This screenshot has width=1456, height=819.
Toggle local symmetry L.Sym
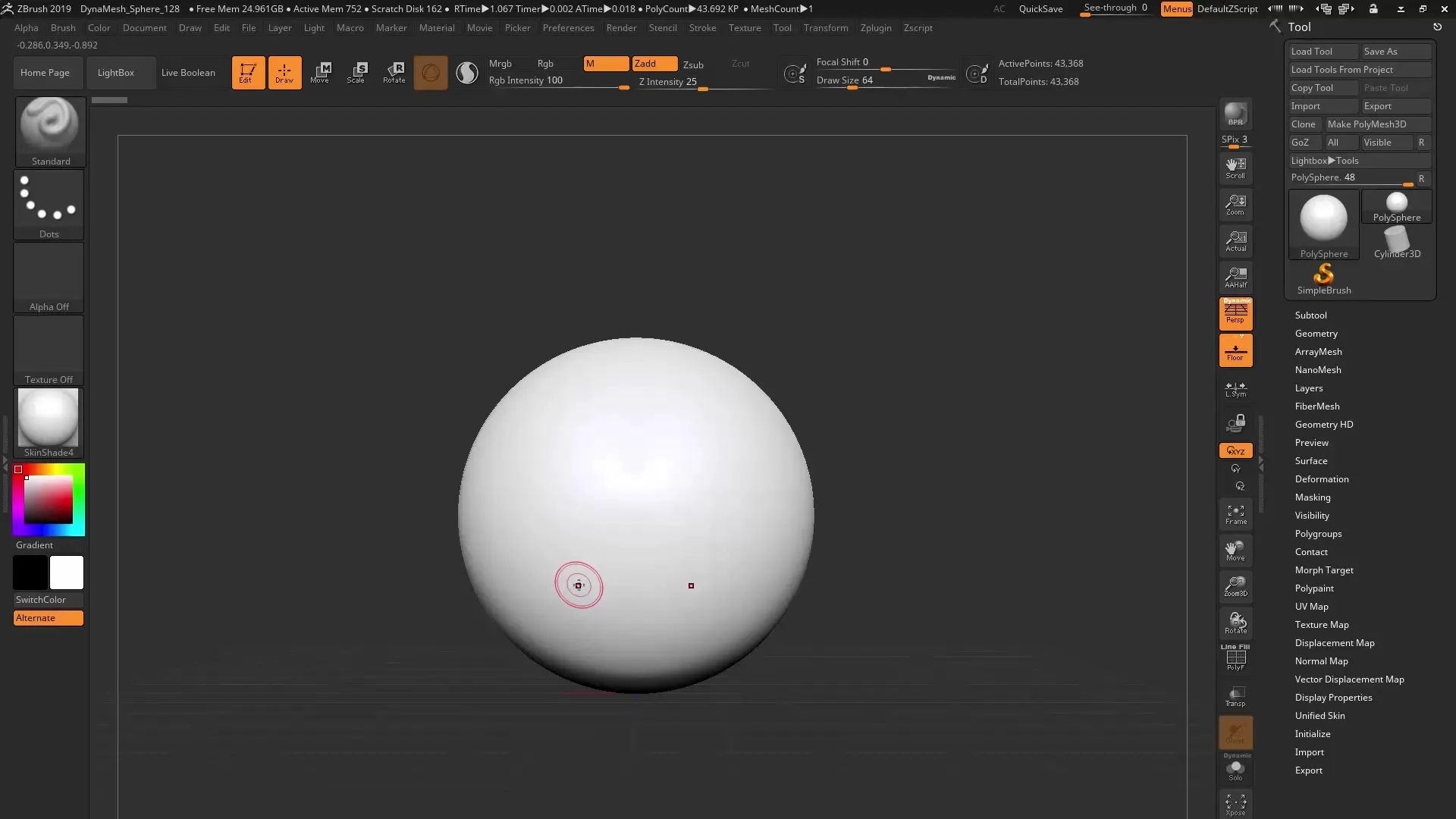click(1235, 389)
